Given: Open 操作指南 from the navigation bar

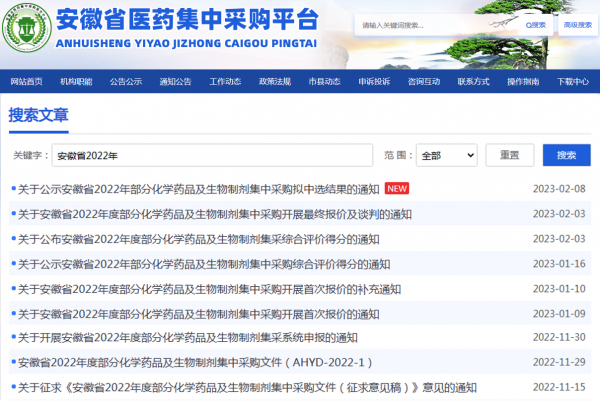Looking at the screenshot, I should [x=521, y=81].
